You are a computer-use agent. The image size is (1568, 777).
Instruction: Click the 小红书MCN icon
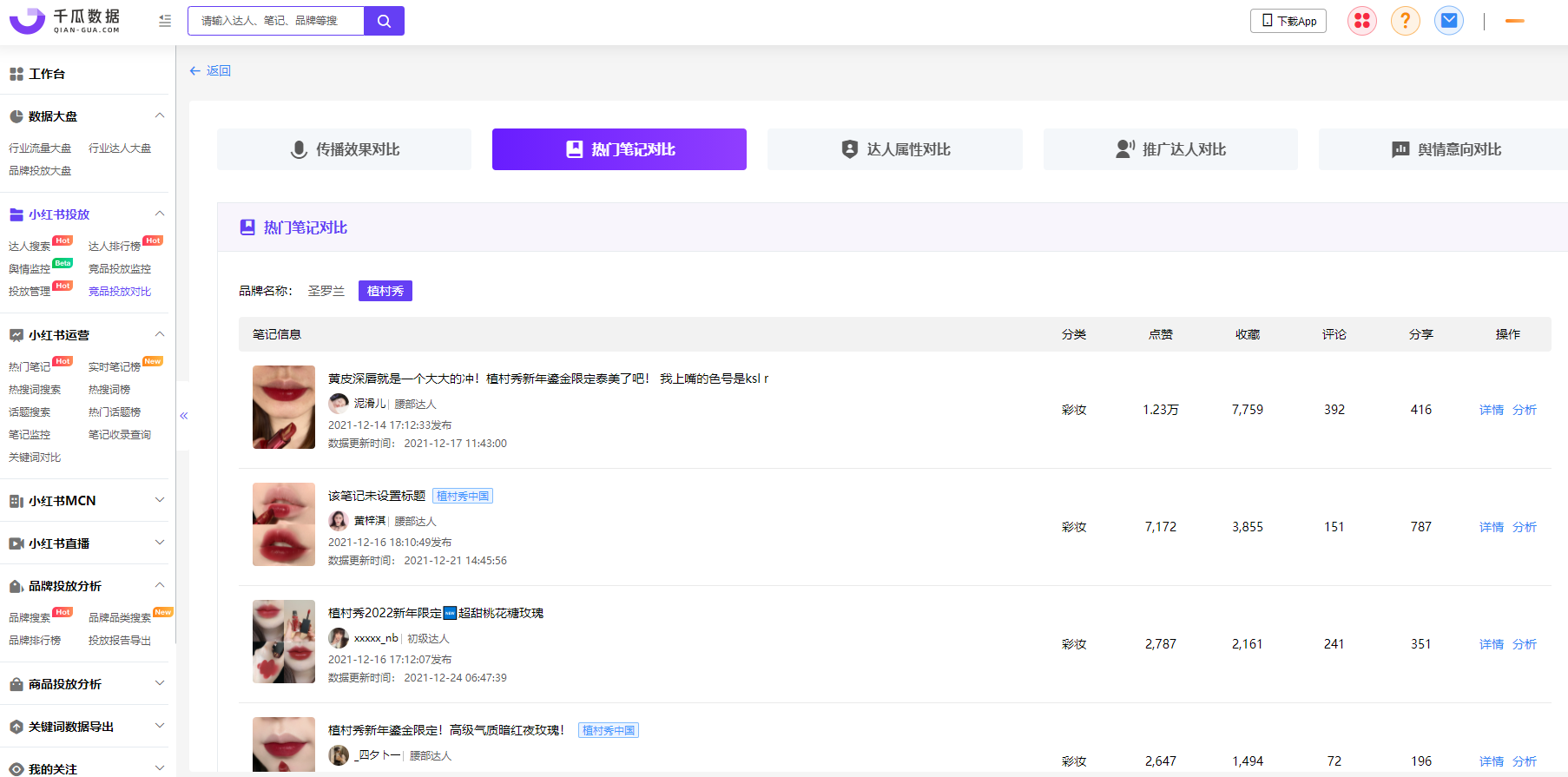point(16,501)
